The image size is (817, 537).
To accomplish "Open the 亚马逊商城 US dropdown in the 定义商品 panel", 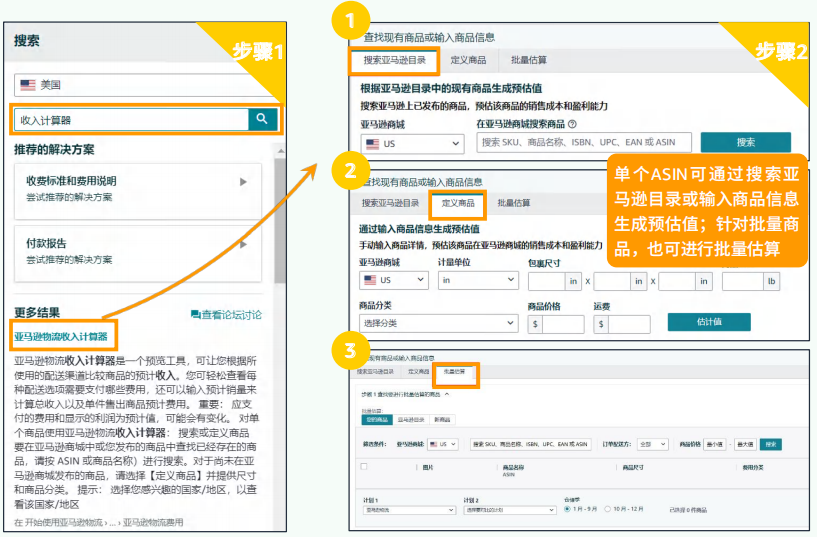I will tap(394, 280).
